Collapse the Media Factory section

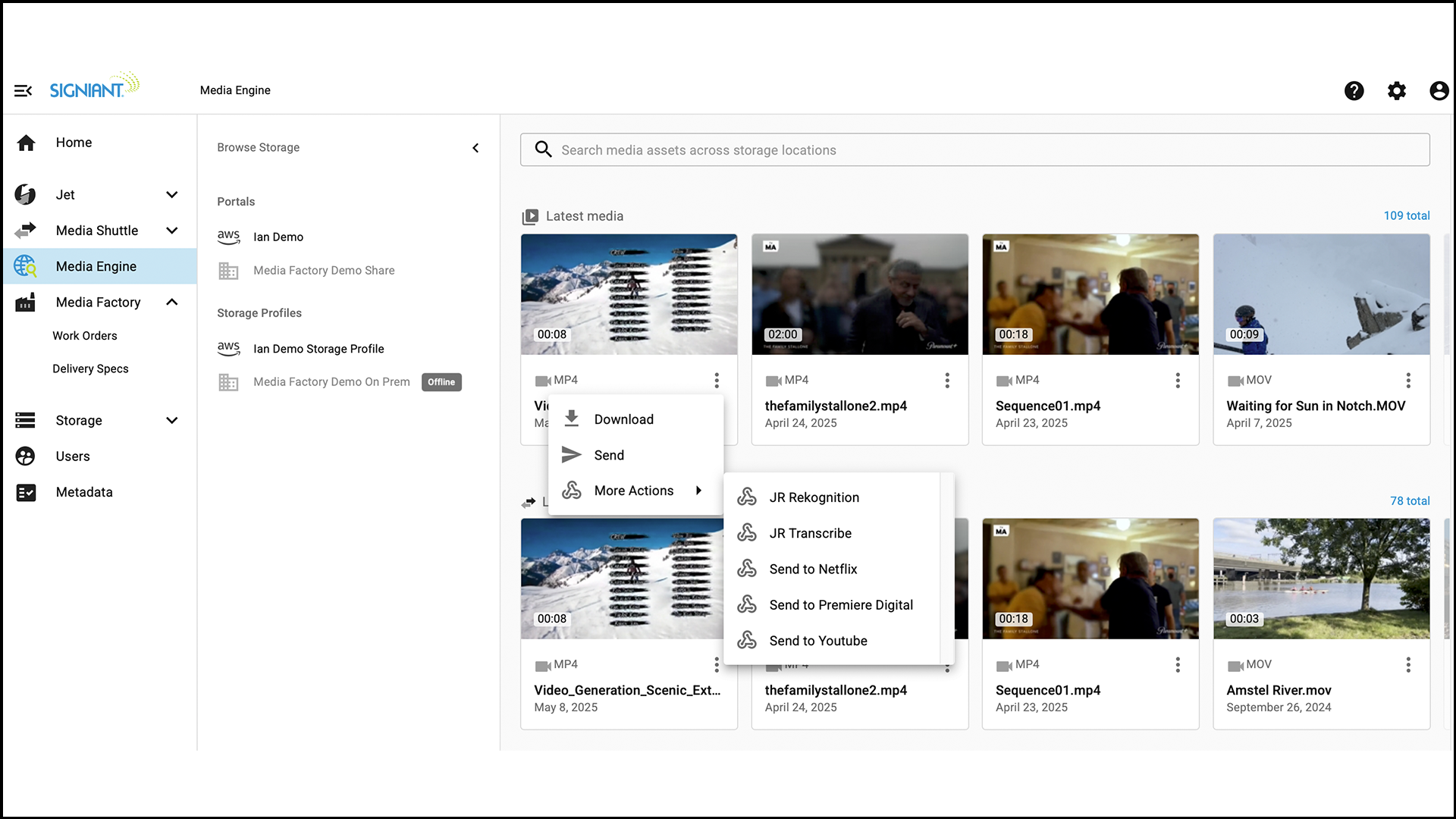172,302
